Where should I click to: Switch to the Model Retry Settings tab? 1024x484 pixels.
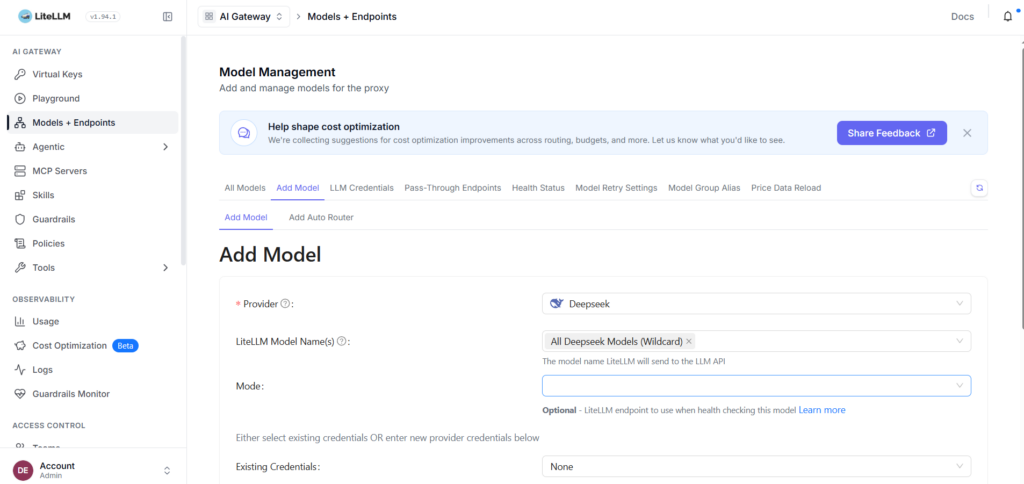[x=616, y=187]
